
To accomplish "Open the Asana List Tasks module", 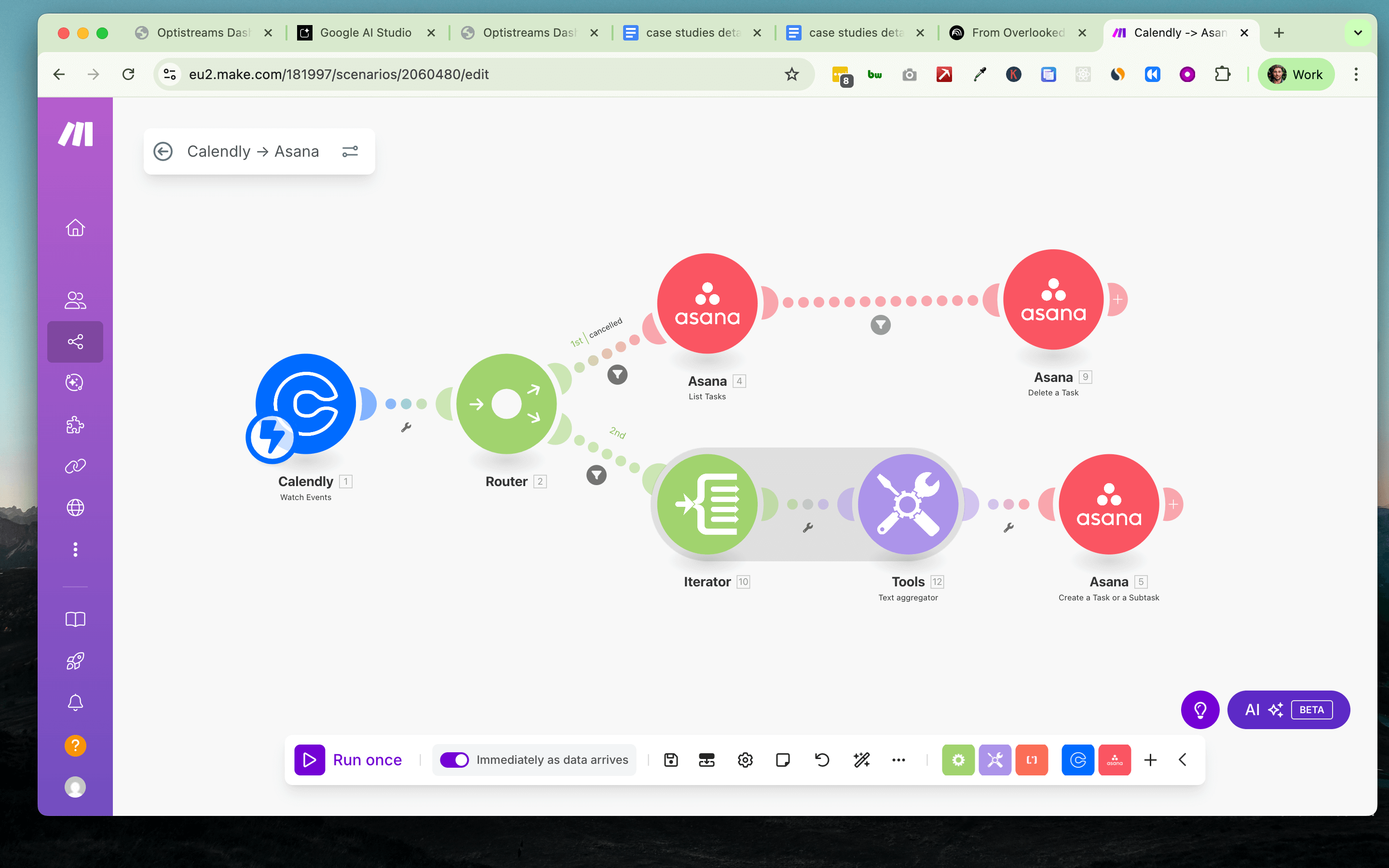I will point(707,303).
